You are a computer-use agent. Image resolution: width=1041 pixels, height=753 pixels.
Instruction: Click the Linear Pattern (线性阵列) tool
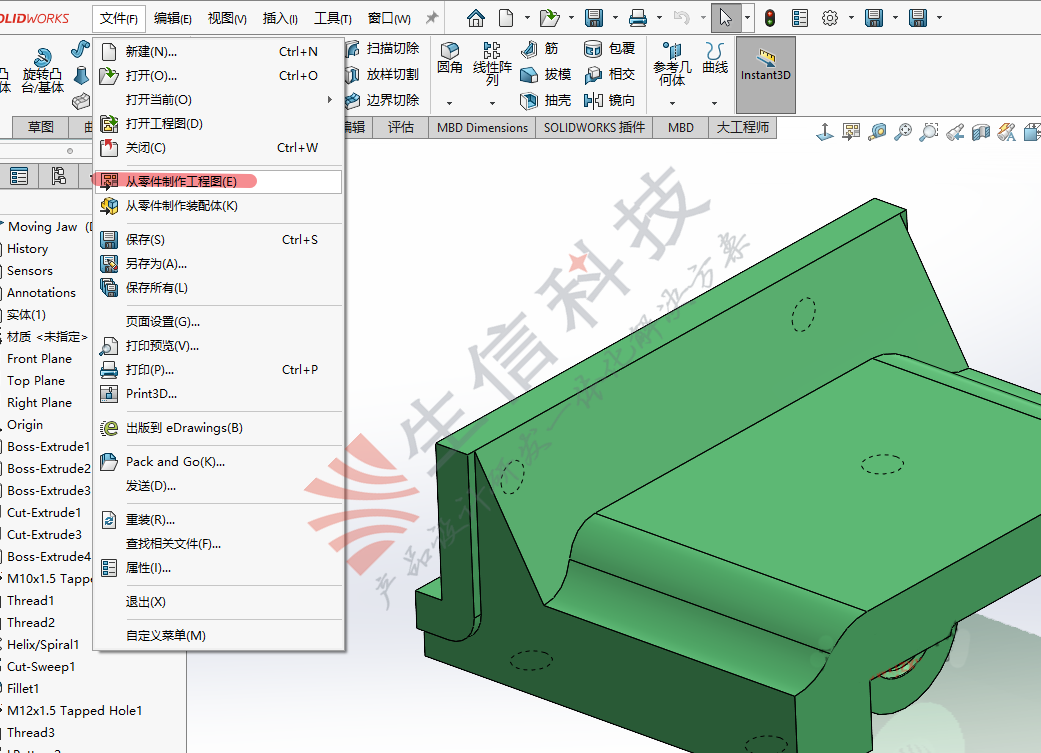(492, 63)
